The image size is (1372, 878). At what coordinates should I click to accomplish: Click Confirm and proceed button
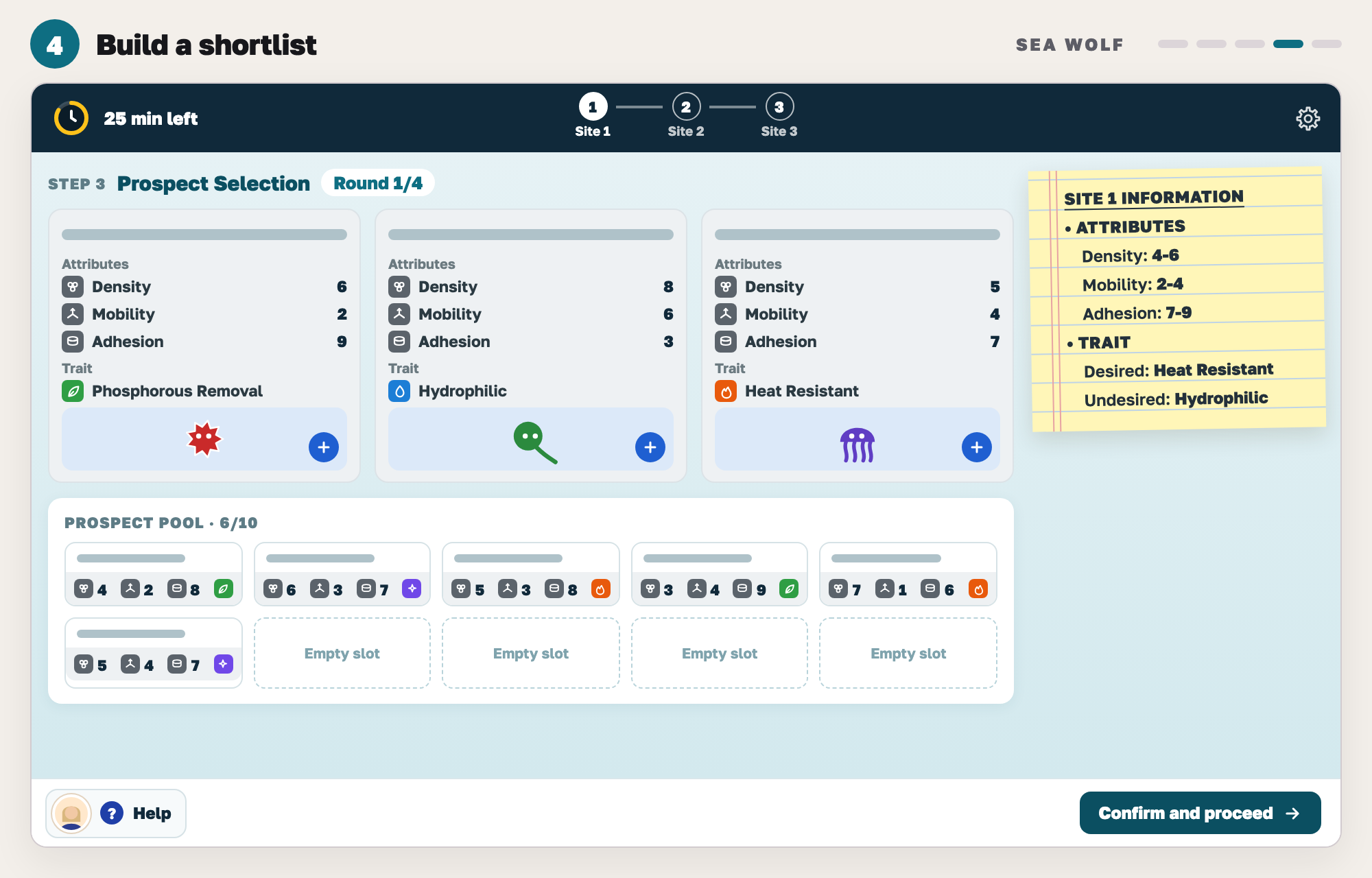[x=1200, y=813]
